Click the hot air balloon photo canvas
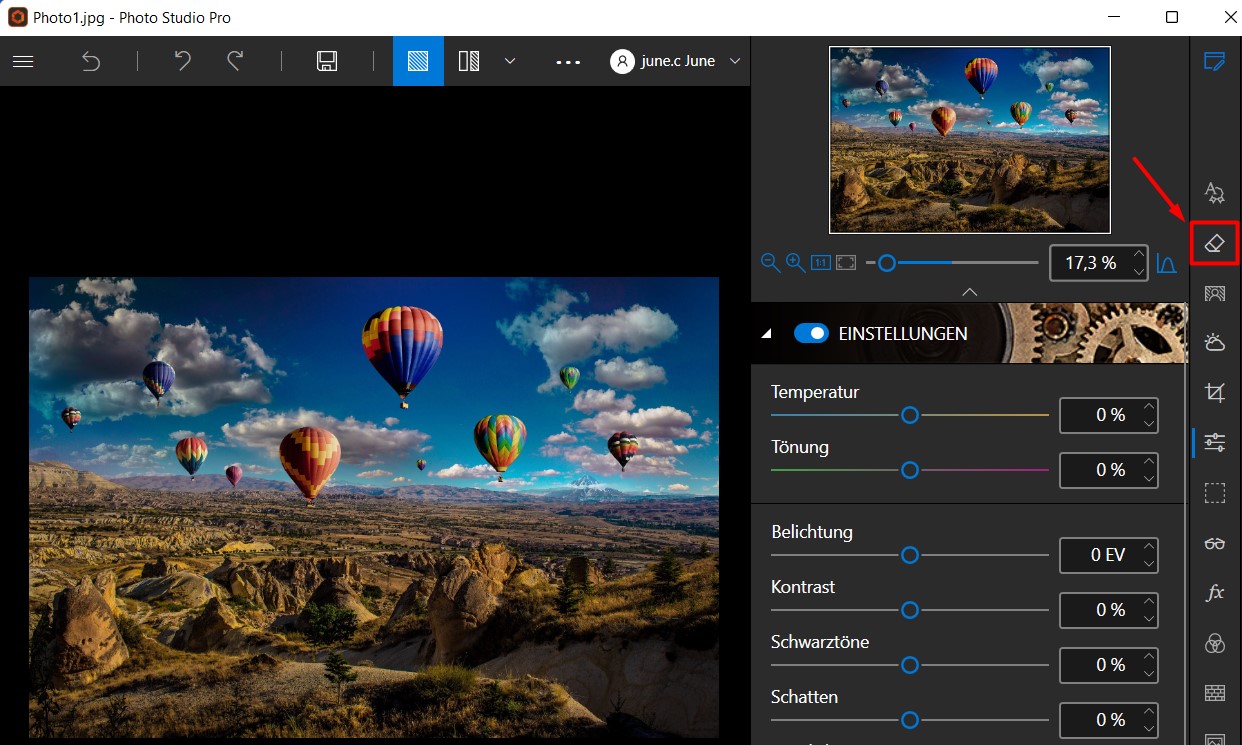The image size is (1242, 745). (x=374, y=507)
